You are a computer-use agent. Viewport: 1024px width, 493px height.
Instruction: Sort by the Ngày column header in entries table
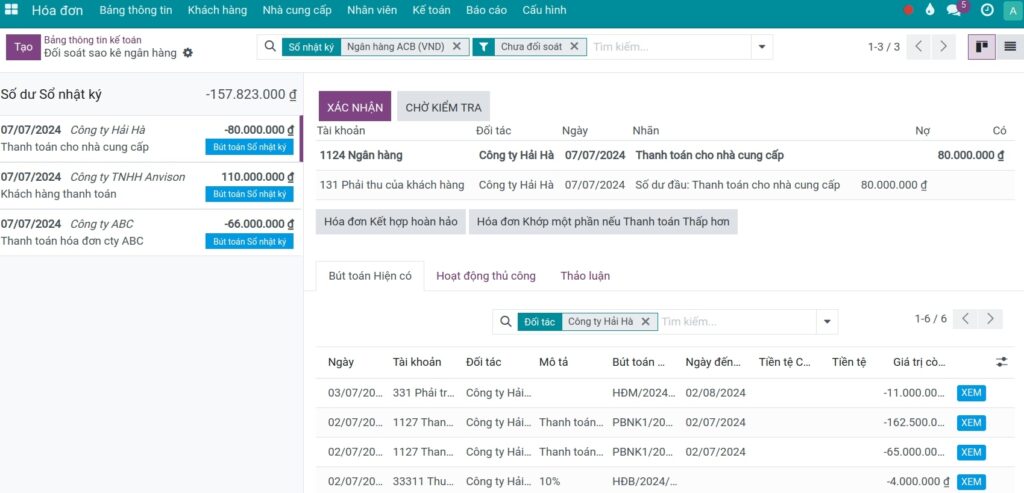coord(341,362)
